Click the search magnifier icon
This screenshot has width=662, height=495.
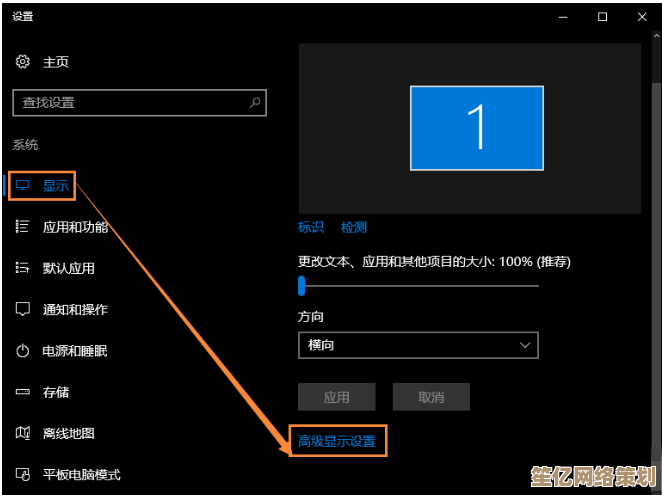coord(256,102)
